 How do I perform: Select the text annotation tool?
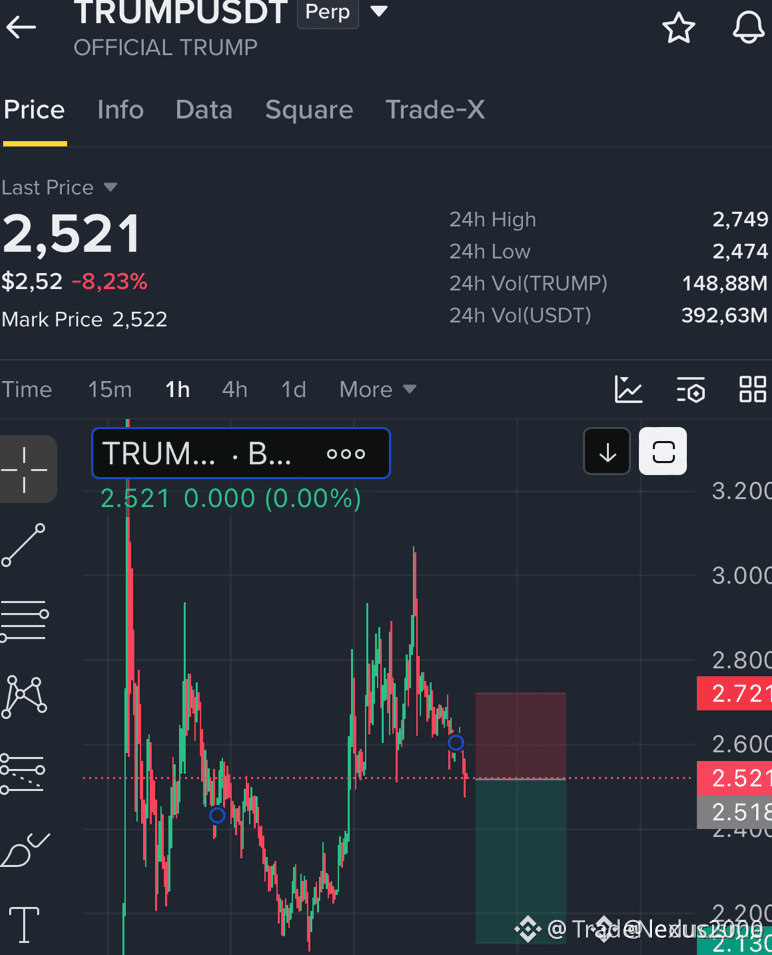[24, 925]
